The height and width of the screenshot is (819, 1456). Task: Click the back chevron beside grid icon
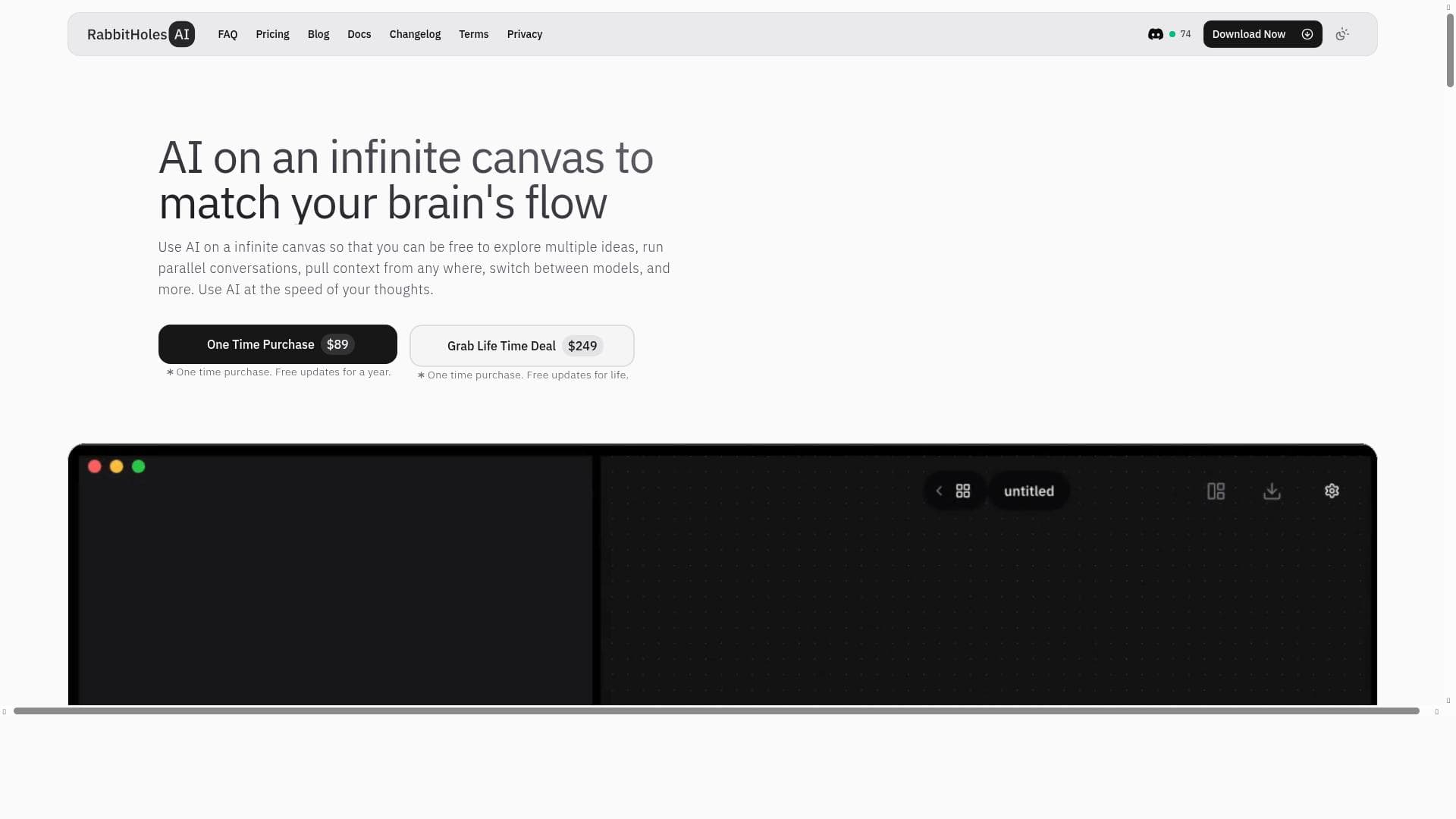(939, 491)
